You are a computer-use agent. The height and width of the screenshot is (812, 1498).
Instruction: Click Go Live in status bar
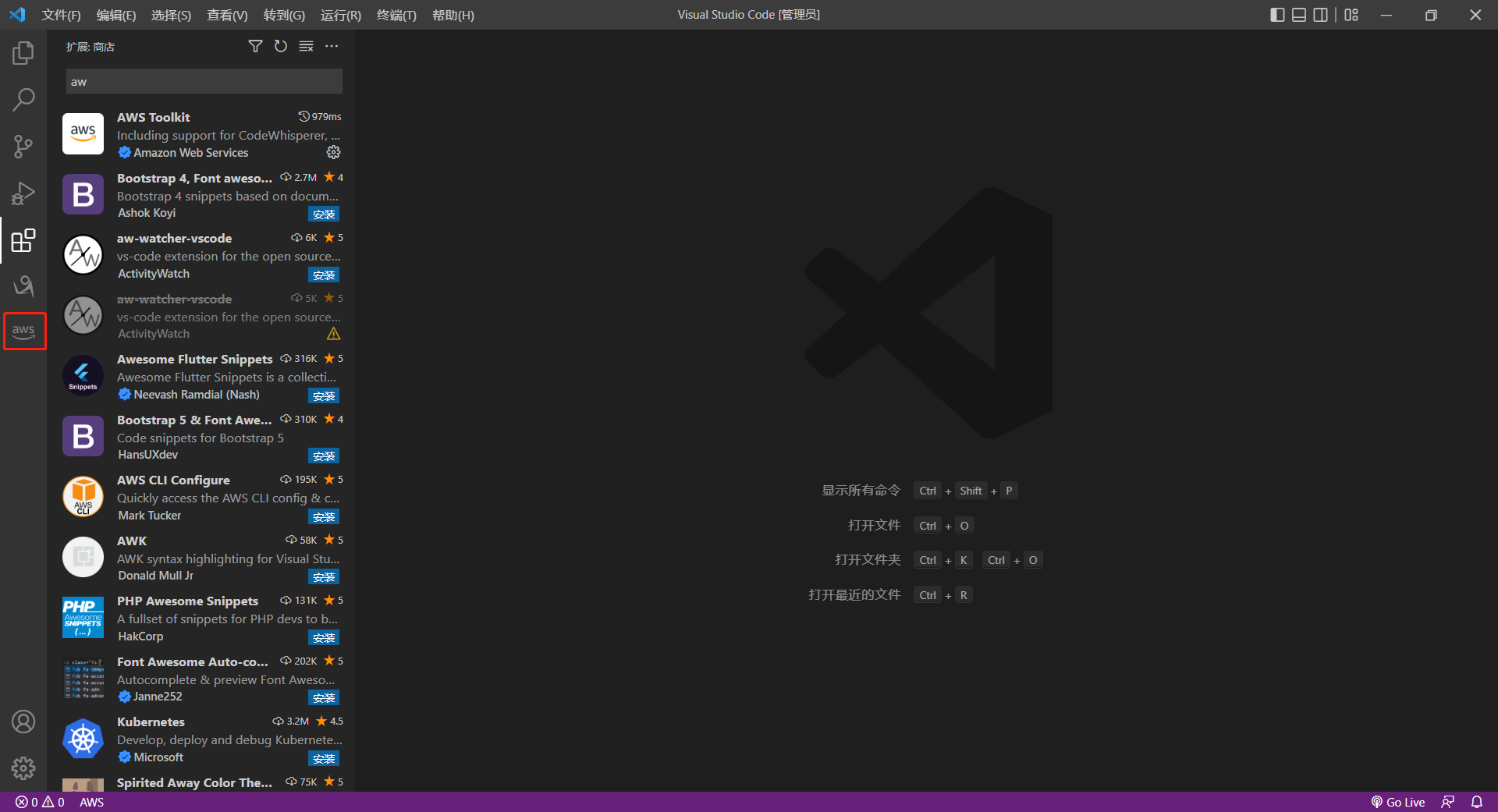(1397, 802)
